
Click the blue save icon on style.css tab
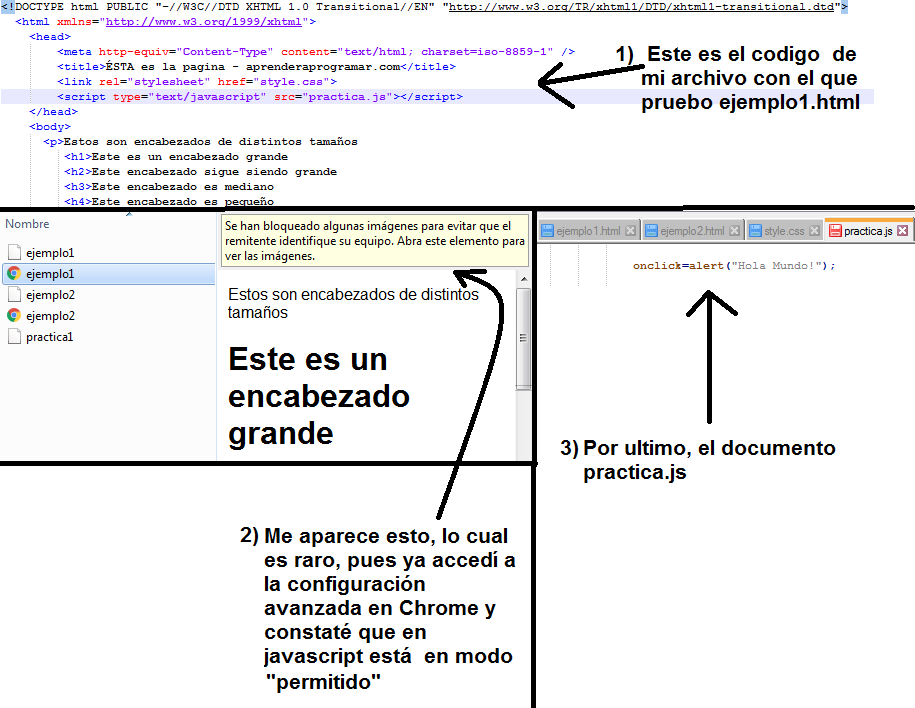tap(756, 231)
